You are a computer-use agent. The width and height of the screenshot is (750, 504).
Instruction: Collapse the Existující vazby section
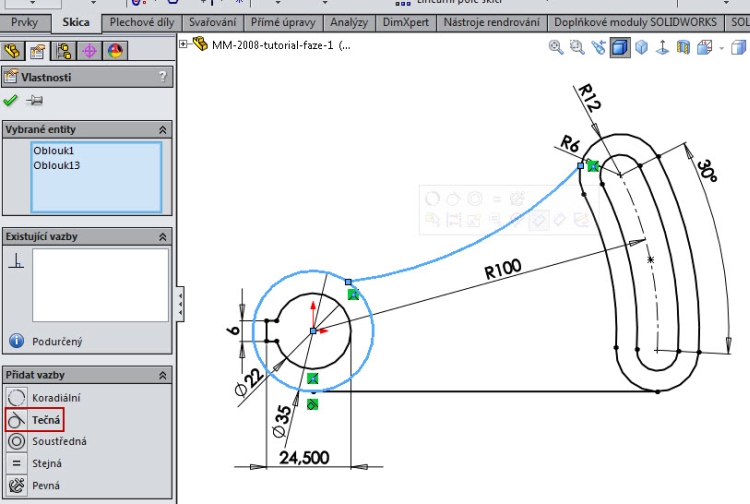point(163,237)
